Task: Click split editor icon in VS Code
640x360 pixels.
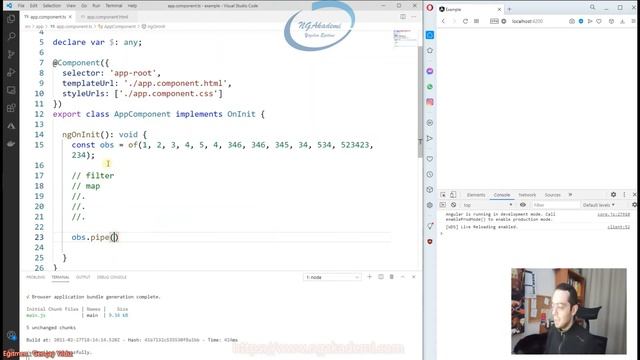Action: (403, 17)
